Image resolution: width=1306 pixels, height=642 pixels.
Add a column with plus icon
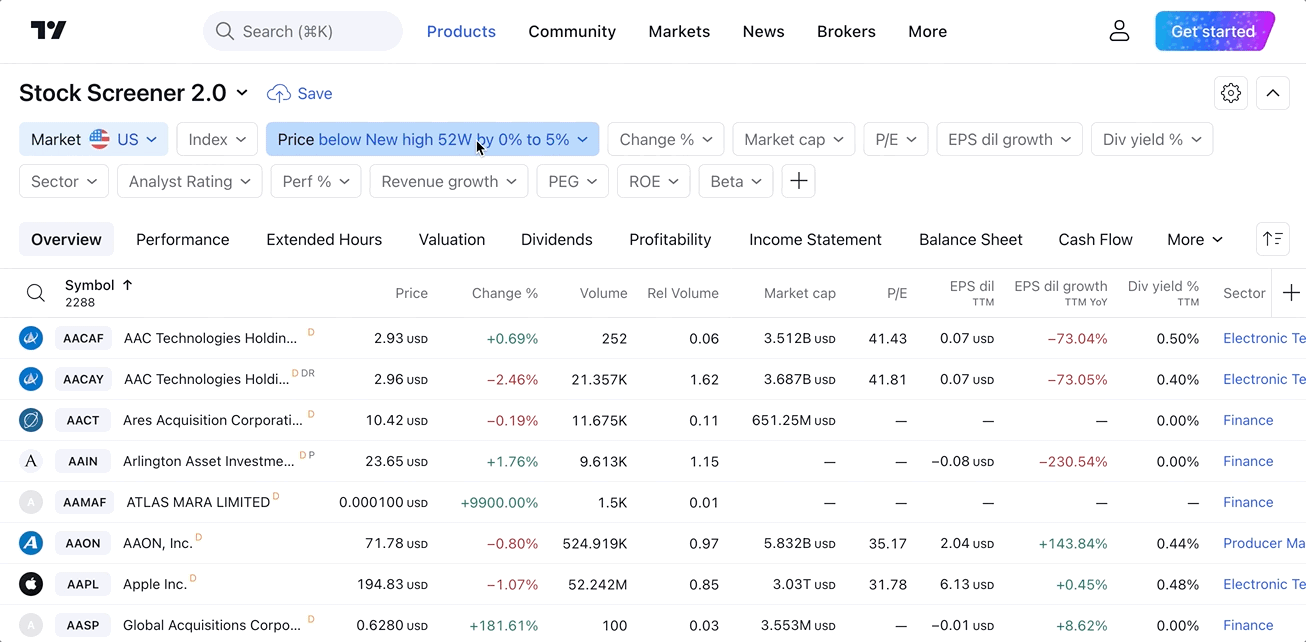pyautogui.click(x=1291, y=293)
